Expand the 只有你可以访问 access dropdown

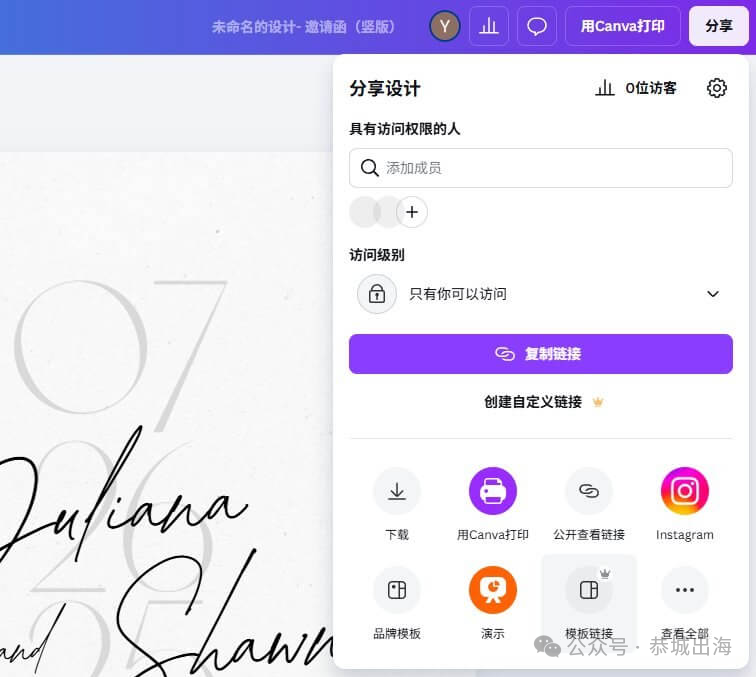click(540, 294)
